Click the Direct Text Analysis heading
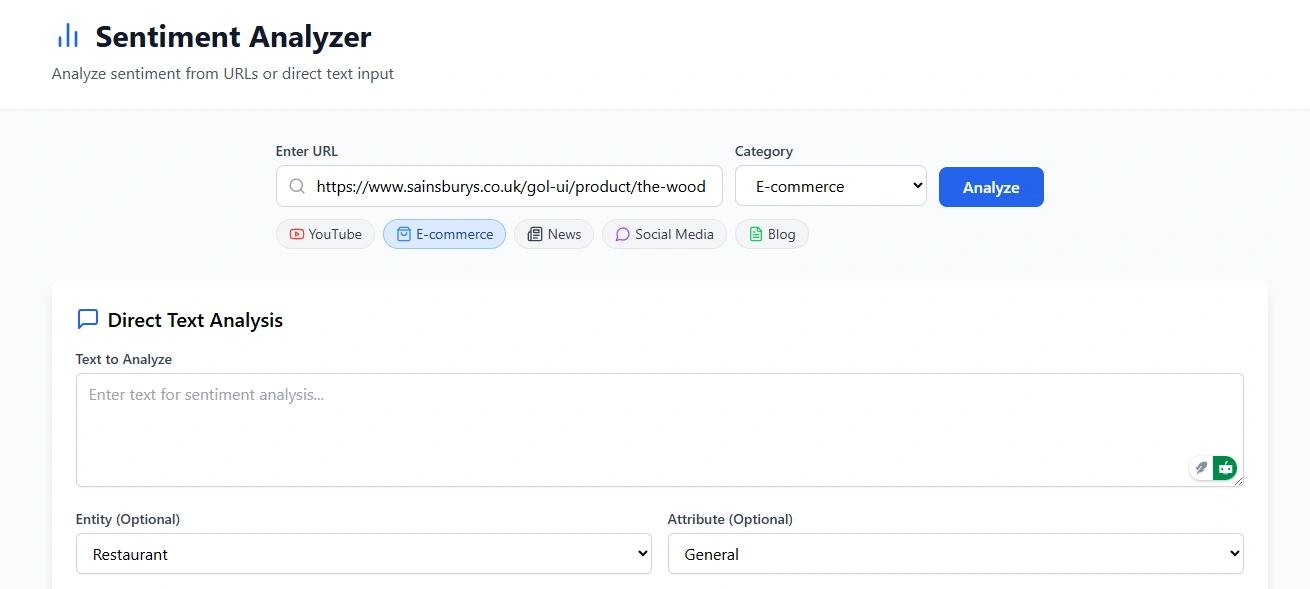Screen dimensions: 1310x589 195,320
